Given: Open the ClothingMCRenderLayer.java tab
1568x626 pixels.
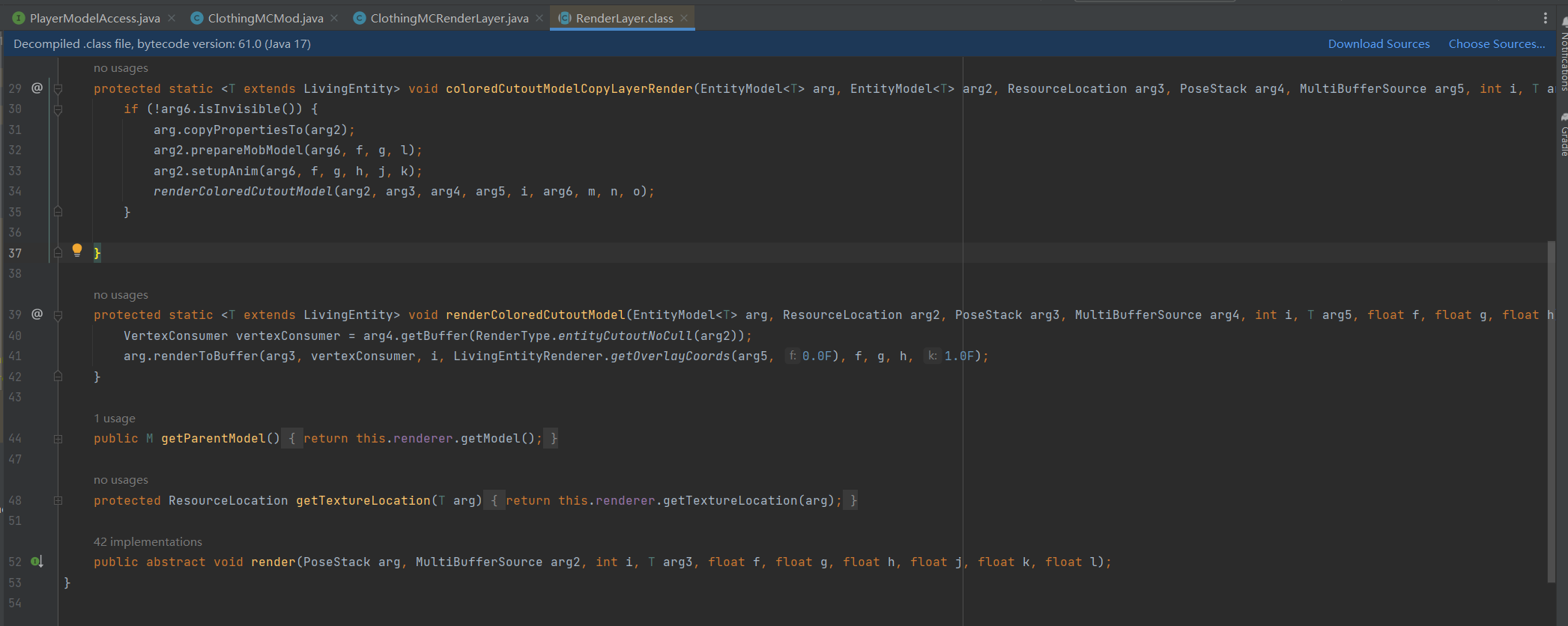Looking at the screenshot, I should click(449, 18).
